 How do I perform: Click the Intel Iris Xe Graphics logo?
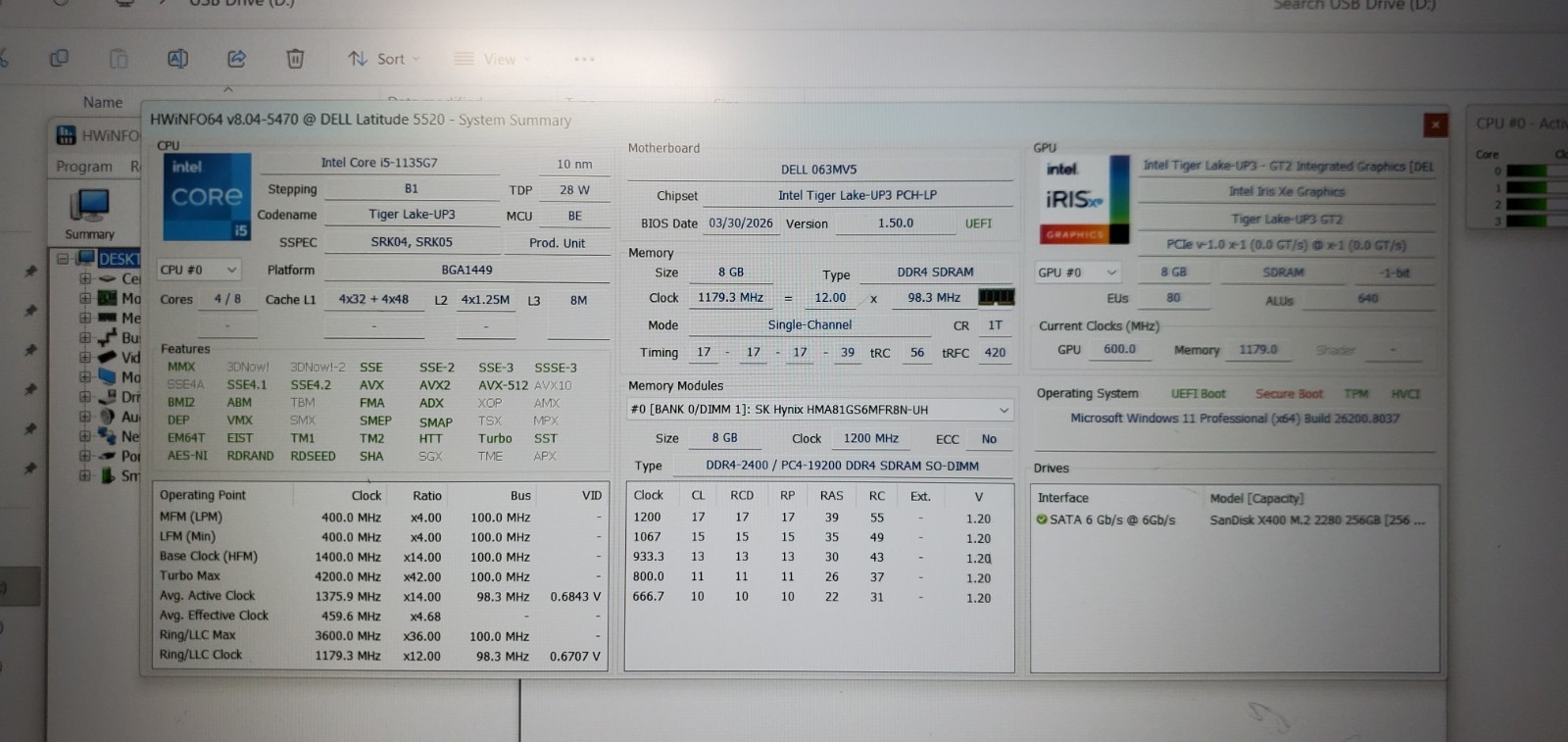[x=1084, y=200]
